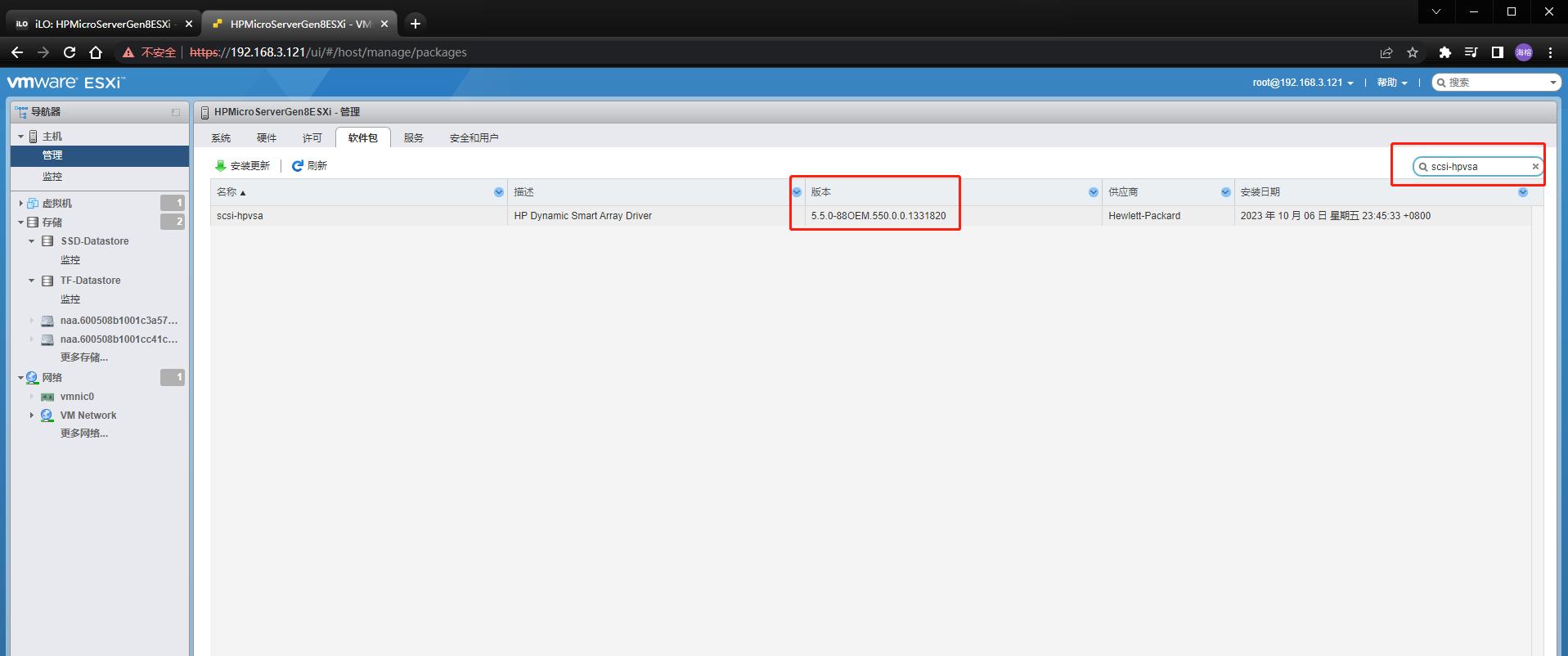Viewport: 1568px width, 656px height.
Task: Open root@192.168.3.121 user dropdown
Action: [1302, 83]
